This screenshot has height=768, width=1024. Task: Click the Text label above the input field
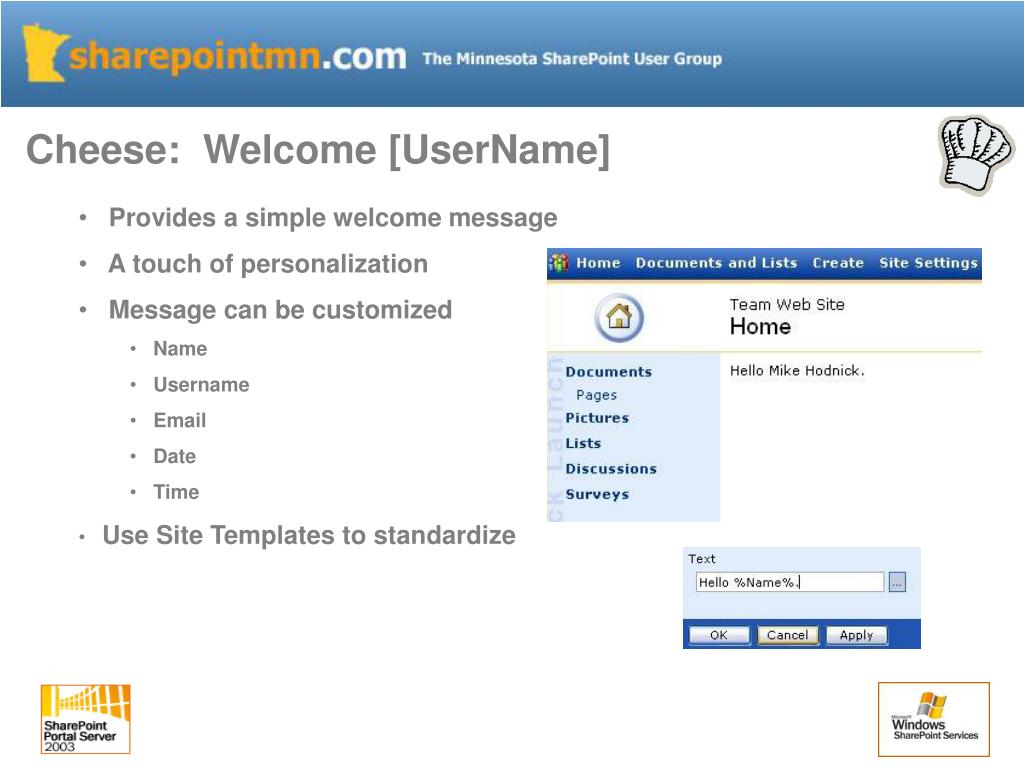(x=701, y=559)
